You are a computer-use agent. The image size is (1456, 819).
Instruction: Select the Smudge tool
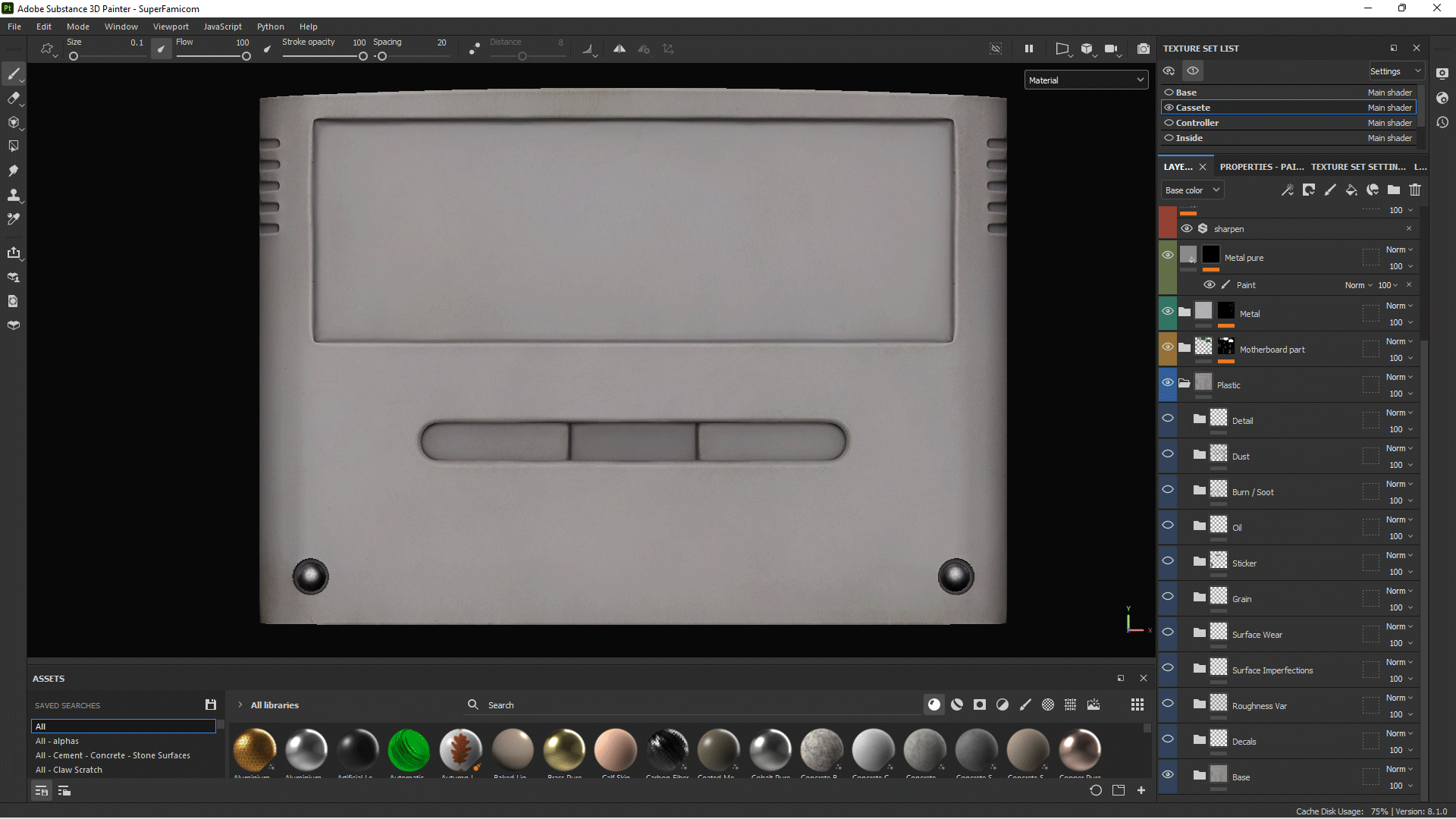pyautogui.click(x=14, y=171)
